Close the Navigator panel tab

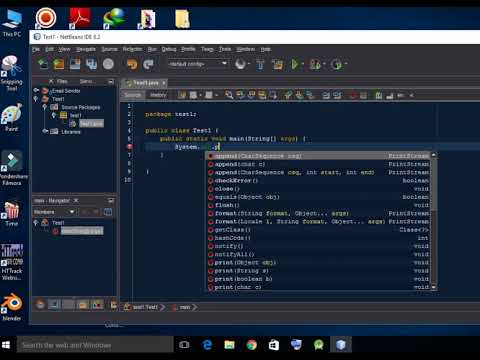pyautogui.click(x=76, y=200)
